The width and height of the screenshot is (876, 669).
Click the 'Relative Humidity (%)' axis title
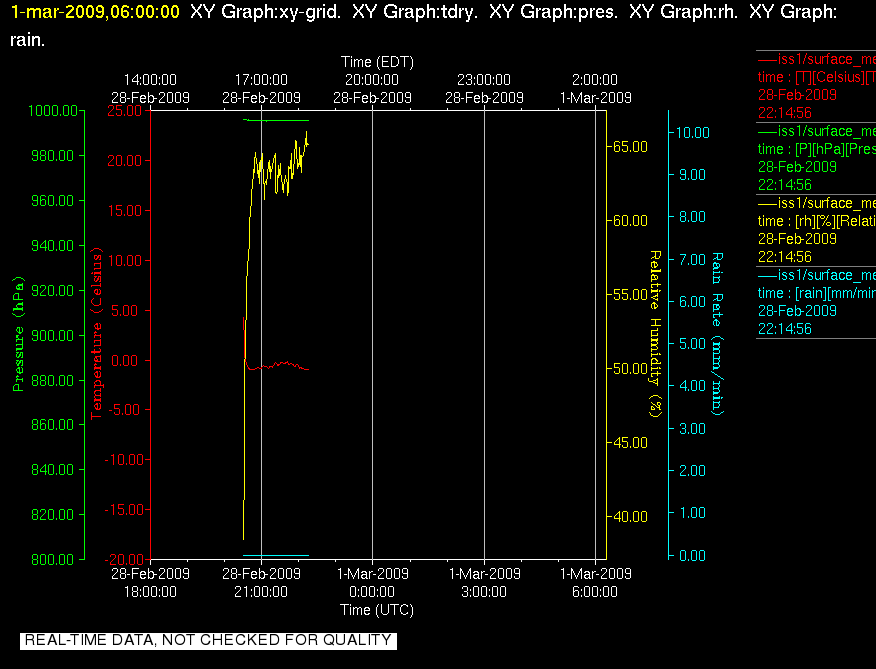coord(655,334)
